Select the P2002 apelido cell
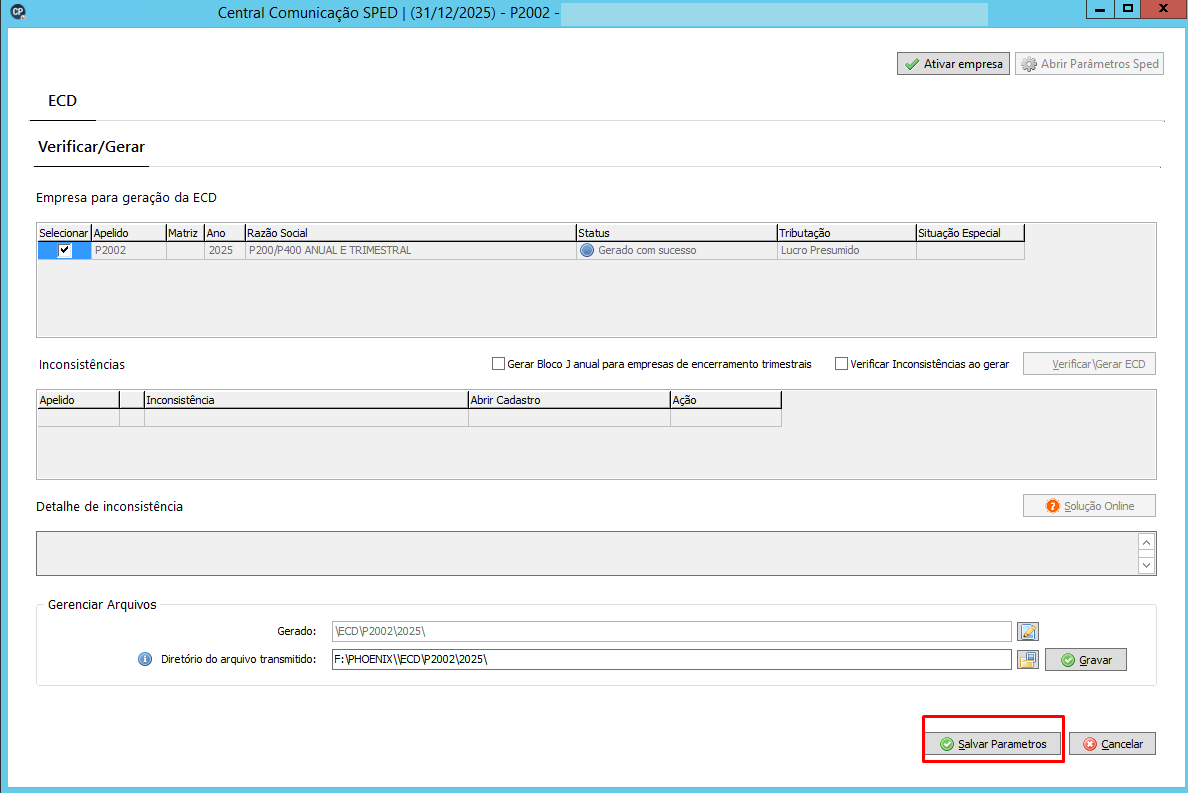The width and height of the screenshot is (1188, 793). [x=129, y=251]
